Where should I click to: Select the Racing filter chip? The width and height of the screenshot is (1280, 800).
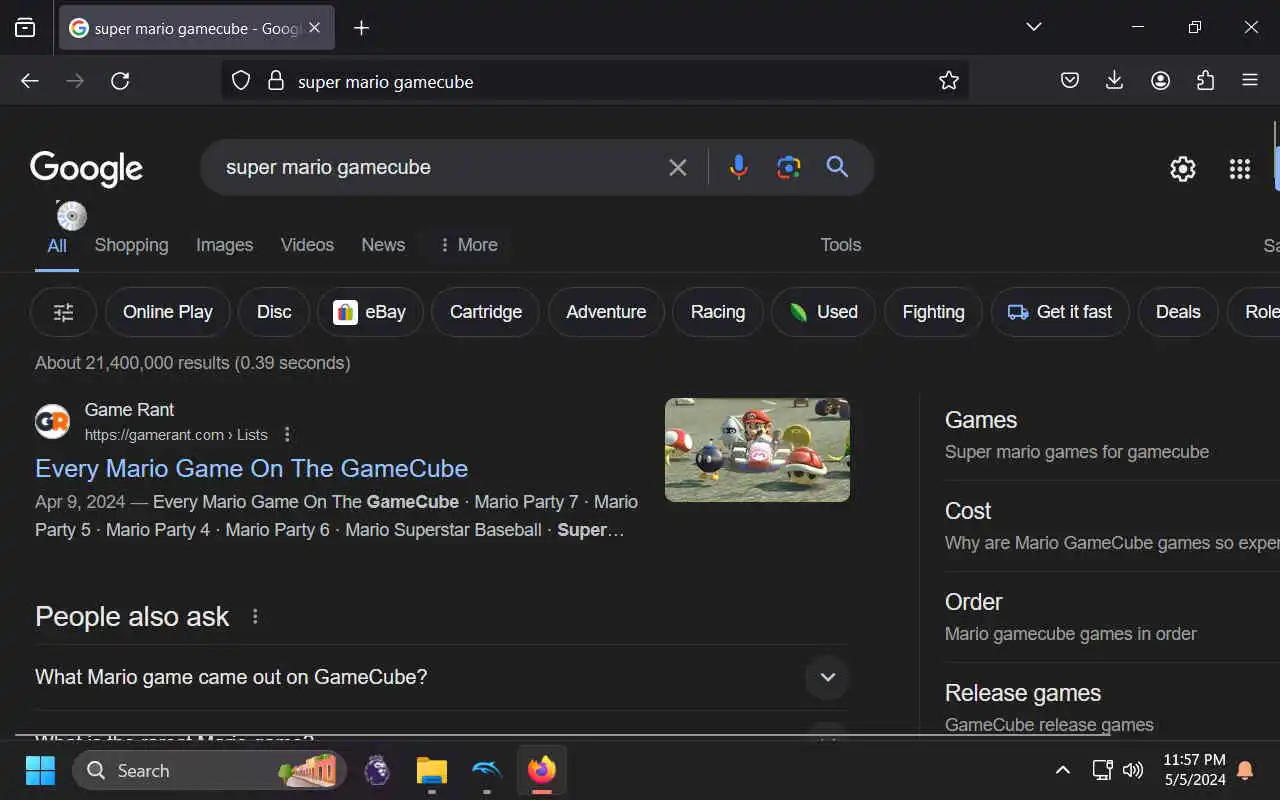point(718,312)
